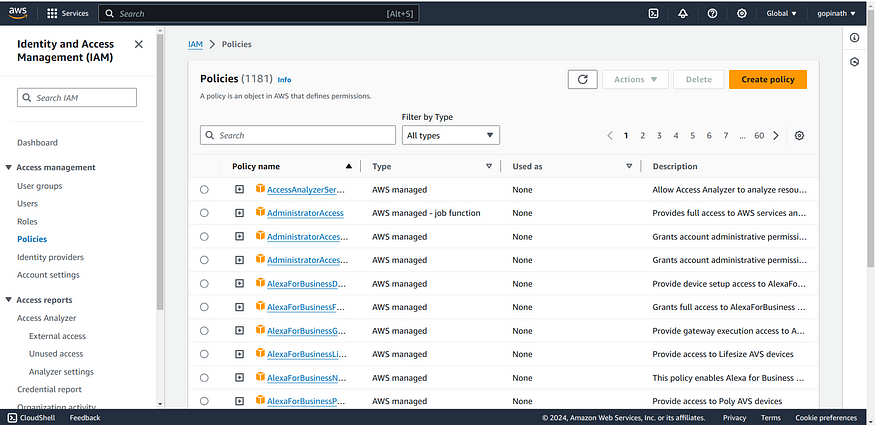Open Access Analyzer in sidebar
The image size is (875, 425).
point(46,318)
